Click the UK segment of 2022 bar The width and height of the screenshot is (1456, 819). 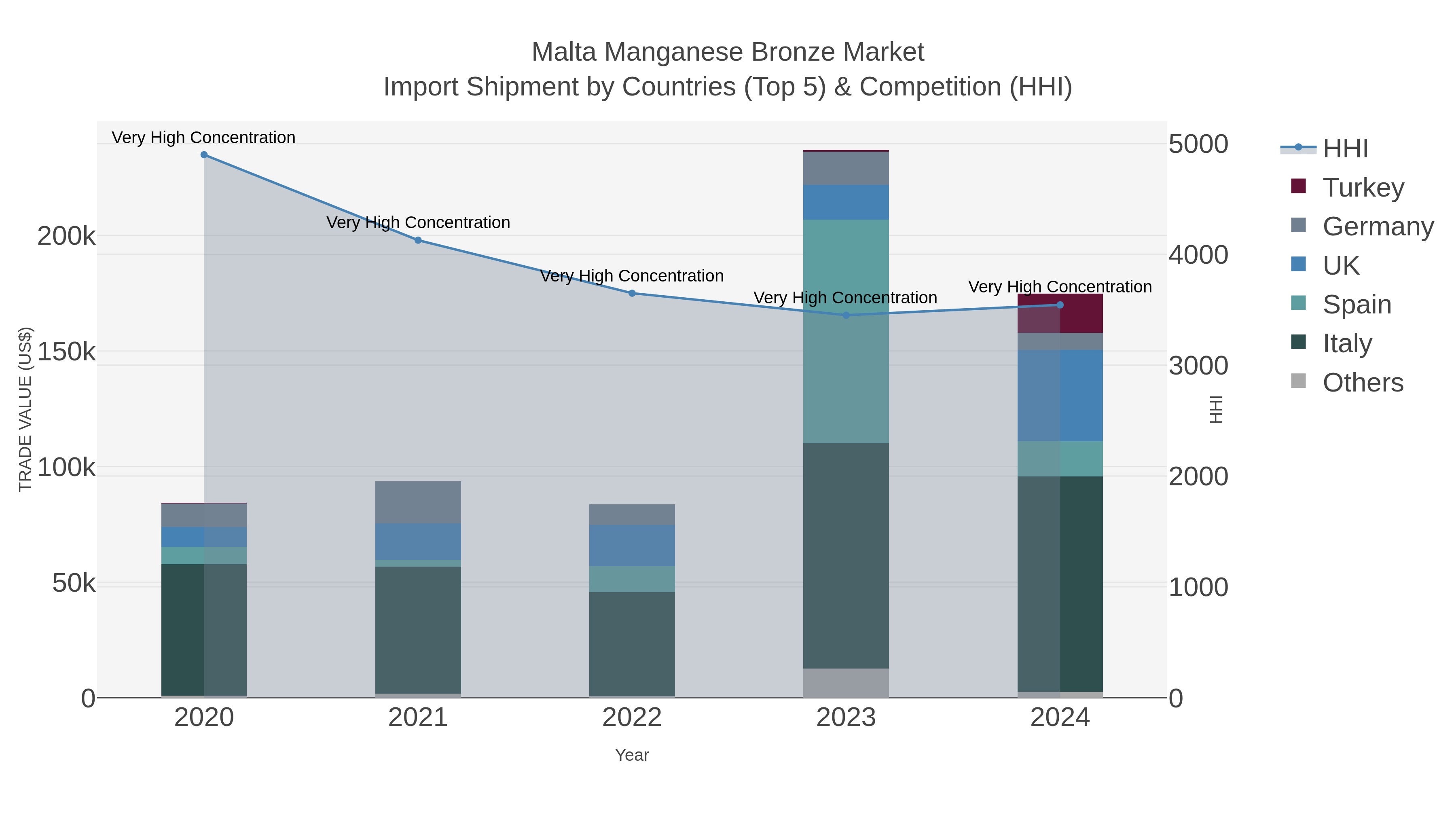(x=632, y=546)
